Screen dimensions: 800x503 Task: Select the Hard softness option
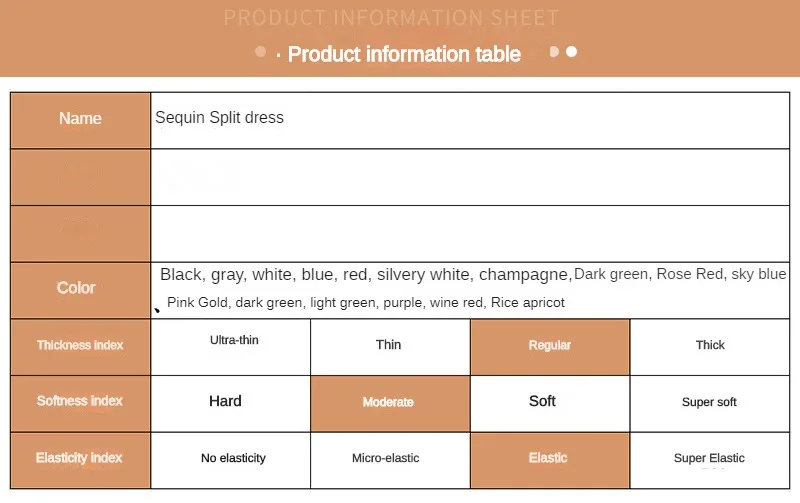pos(226,401)
